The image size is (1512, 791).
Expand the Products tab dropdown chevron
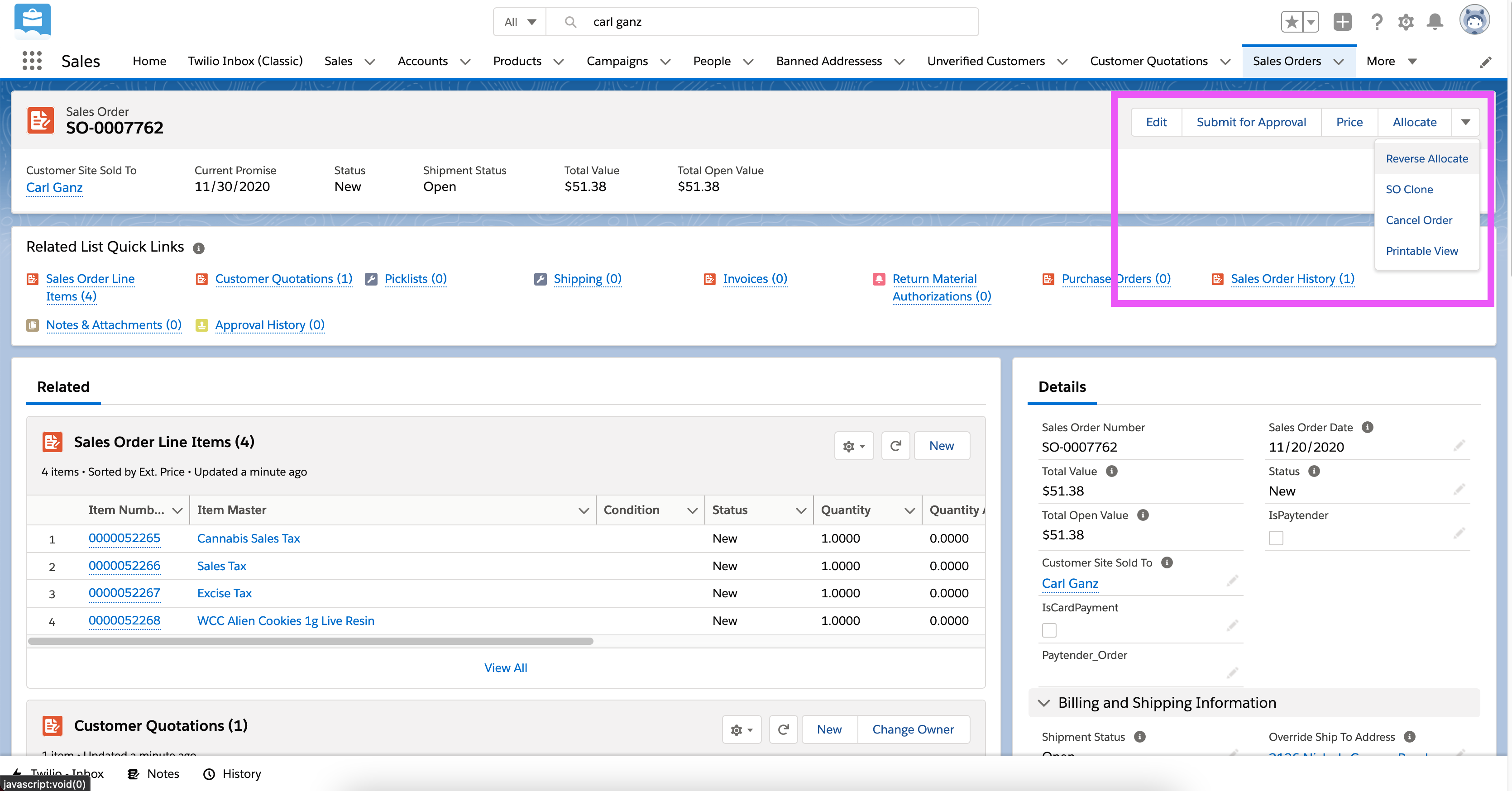pos(559,62)
